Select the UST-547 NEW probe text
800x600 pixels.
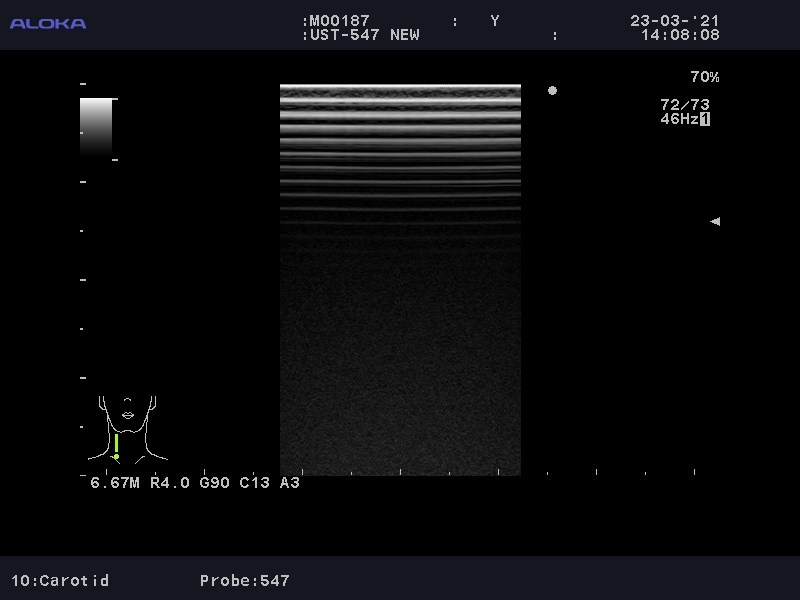[362, 35]
